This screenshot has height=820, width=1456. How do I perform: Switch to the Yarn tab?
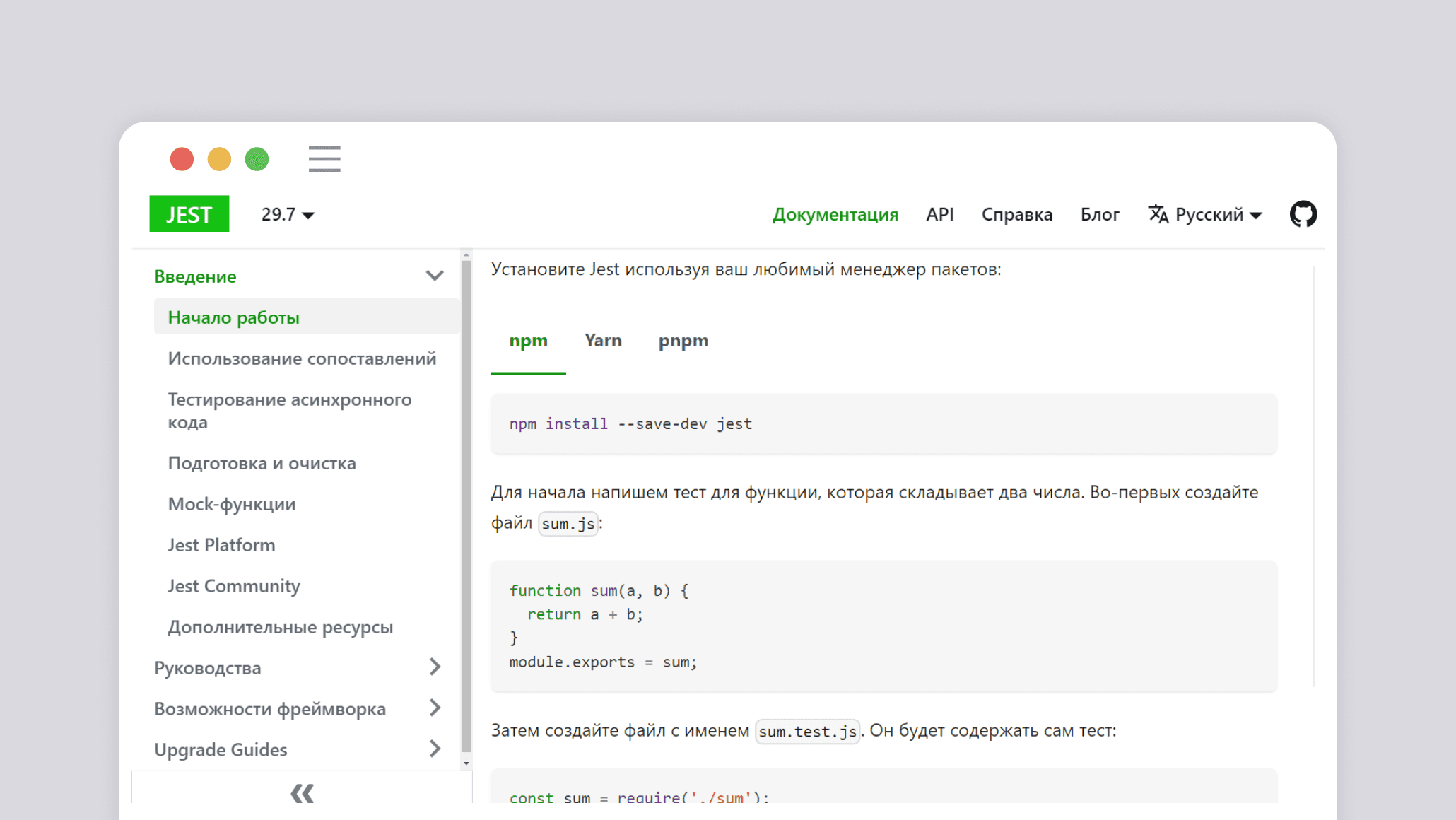tap(603, 341)
